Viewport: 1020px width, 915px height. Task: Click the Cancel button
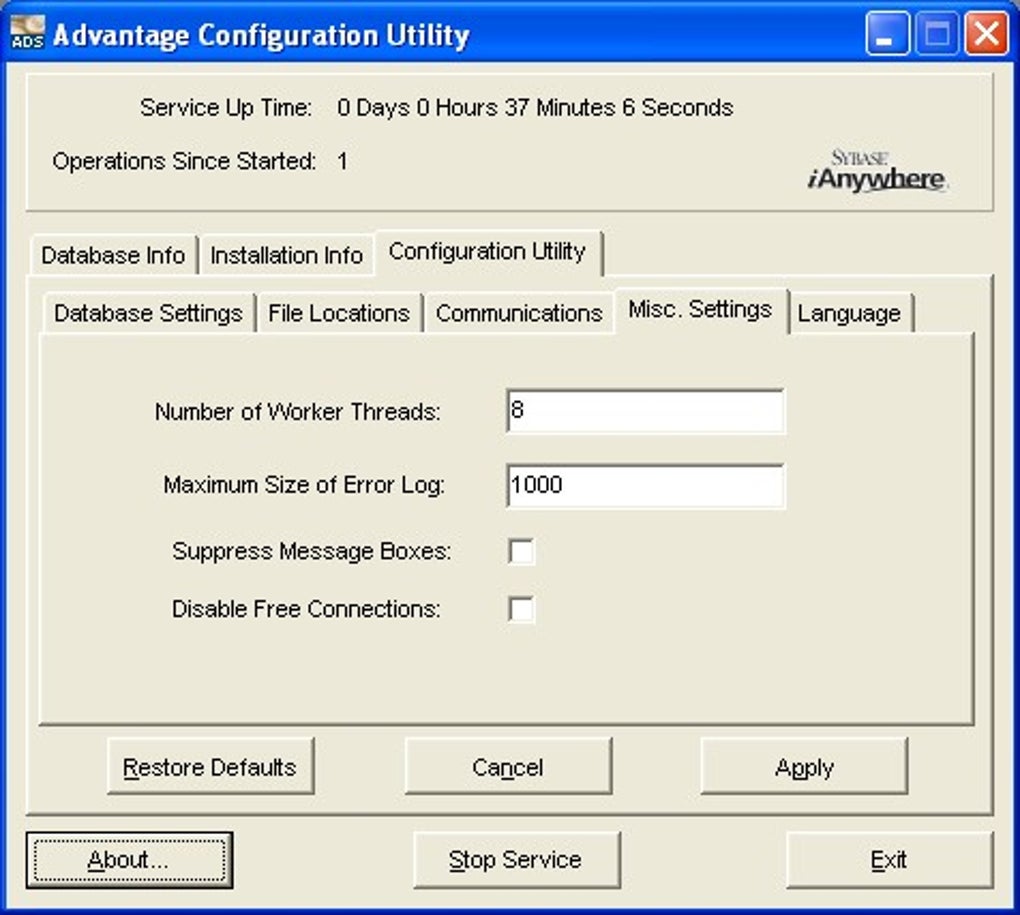click(x=508, y=767)
